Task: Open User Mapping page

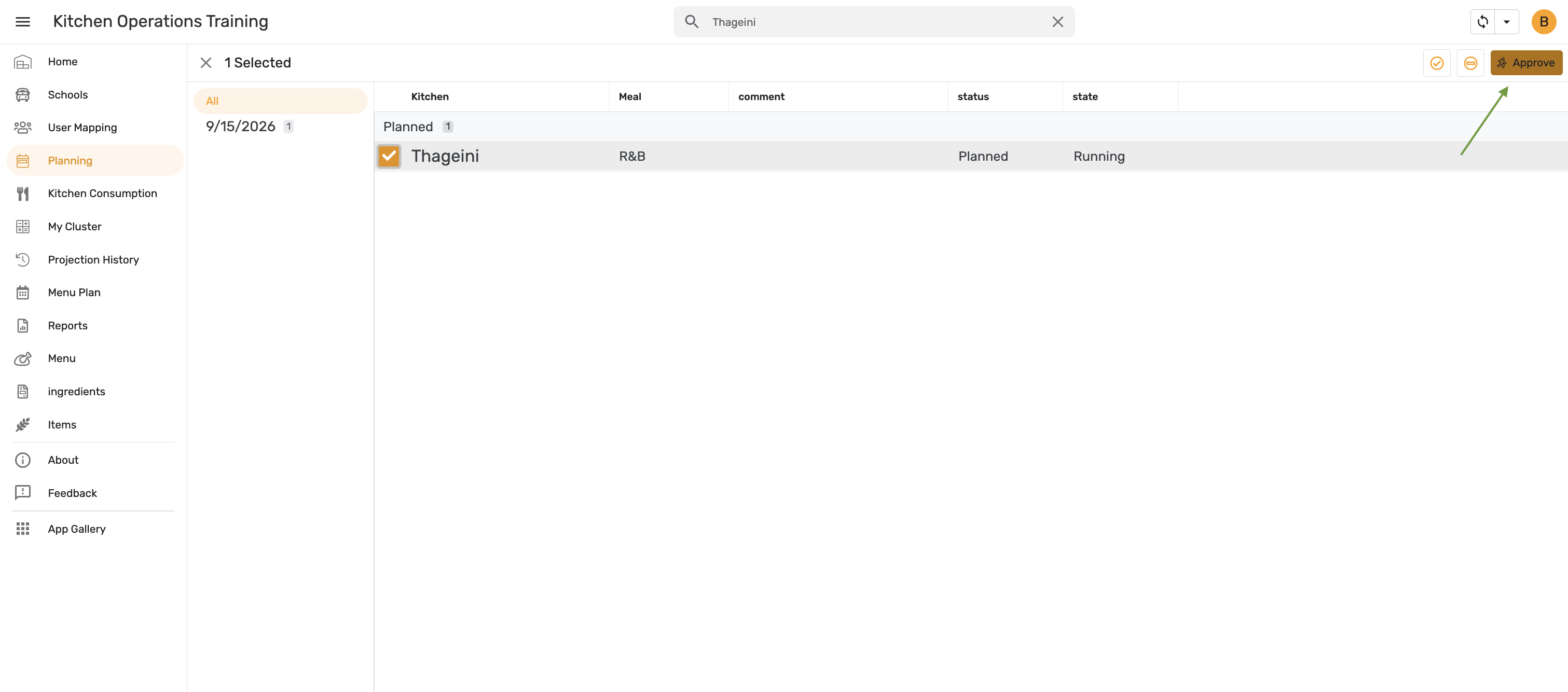Action: pyautogui.click(x=94, y=127)
